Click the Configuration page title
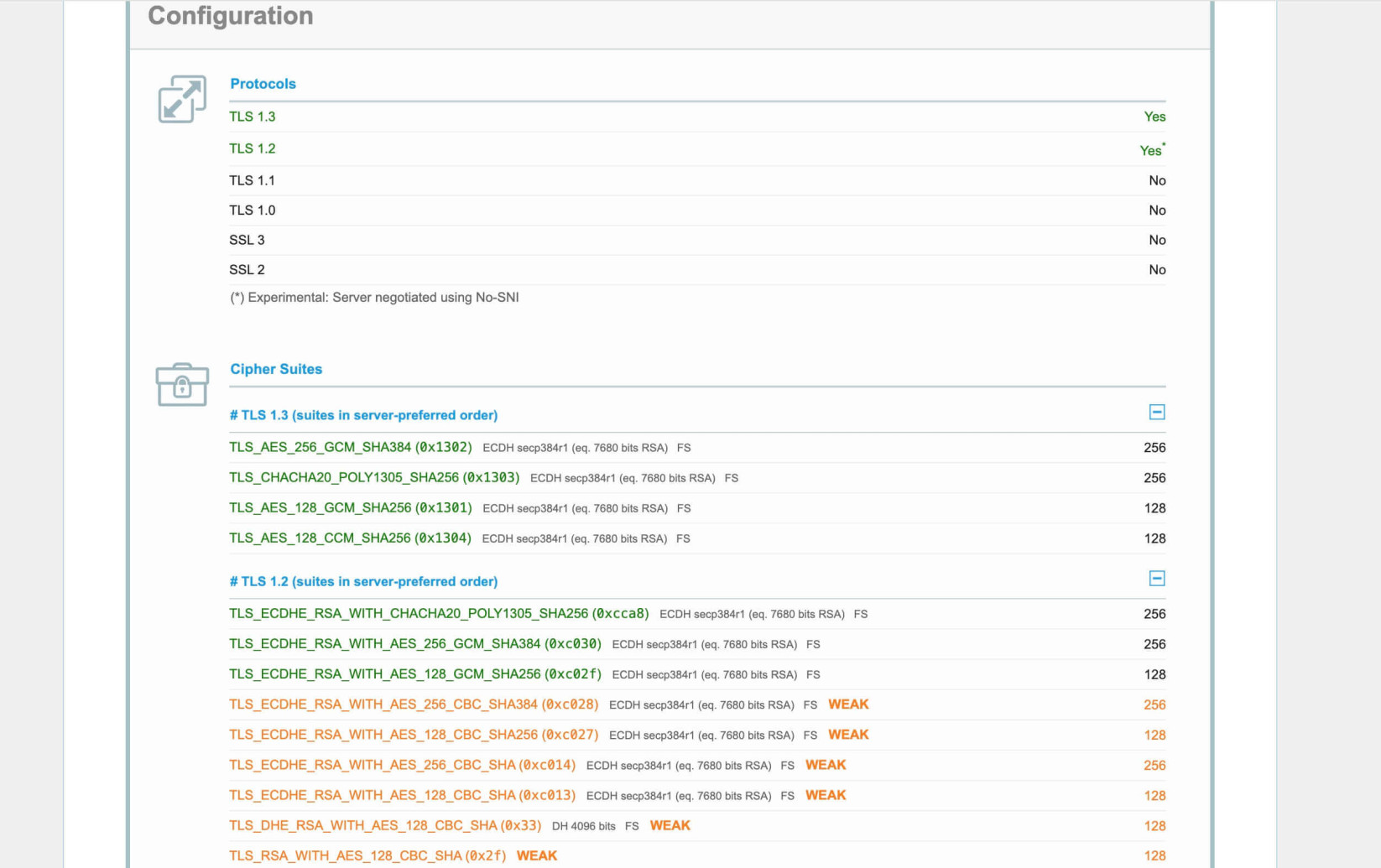Image resolution: width=1381 pixels, height=868 pixels. (x=231, y=16)
